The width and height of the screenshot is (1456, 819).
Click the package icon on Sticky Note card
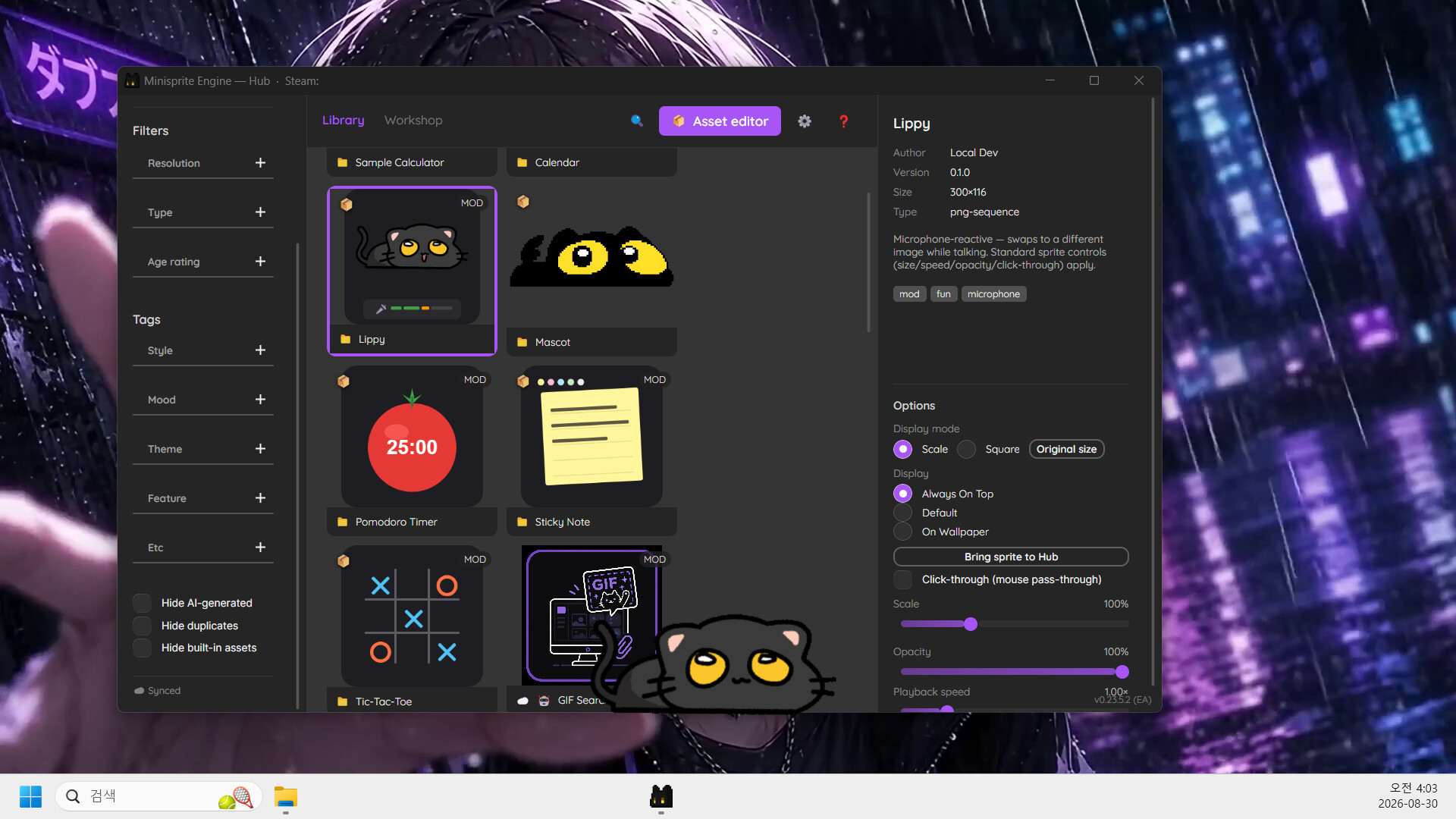coord(523,381)
